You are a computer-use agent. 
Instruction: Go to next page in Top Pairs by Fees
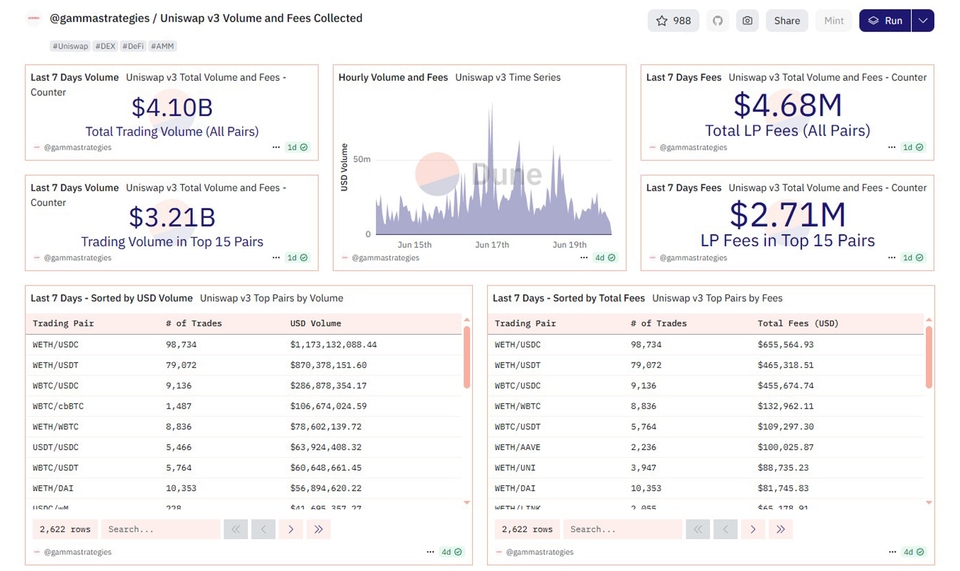coord(753,529)
